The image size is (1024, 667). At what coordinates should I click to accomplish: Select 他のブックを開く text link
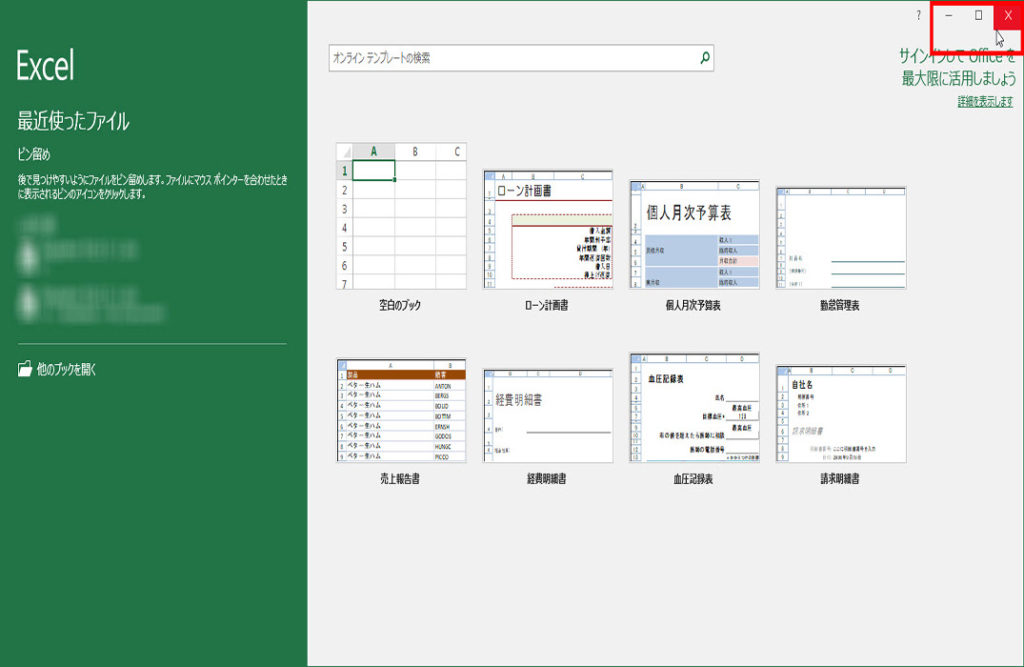click(67, 369)
